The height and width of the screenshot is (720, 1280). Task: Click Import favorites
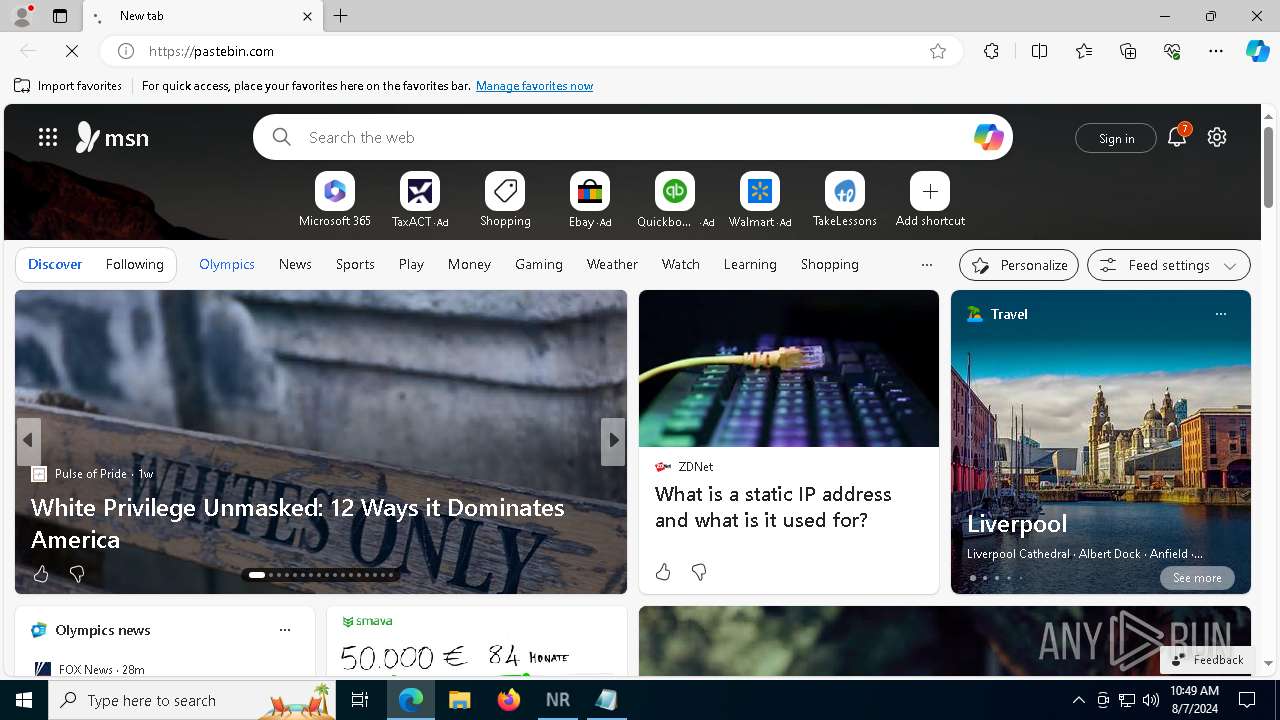[68, 86]
